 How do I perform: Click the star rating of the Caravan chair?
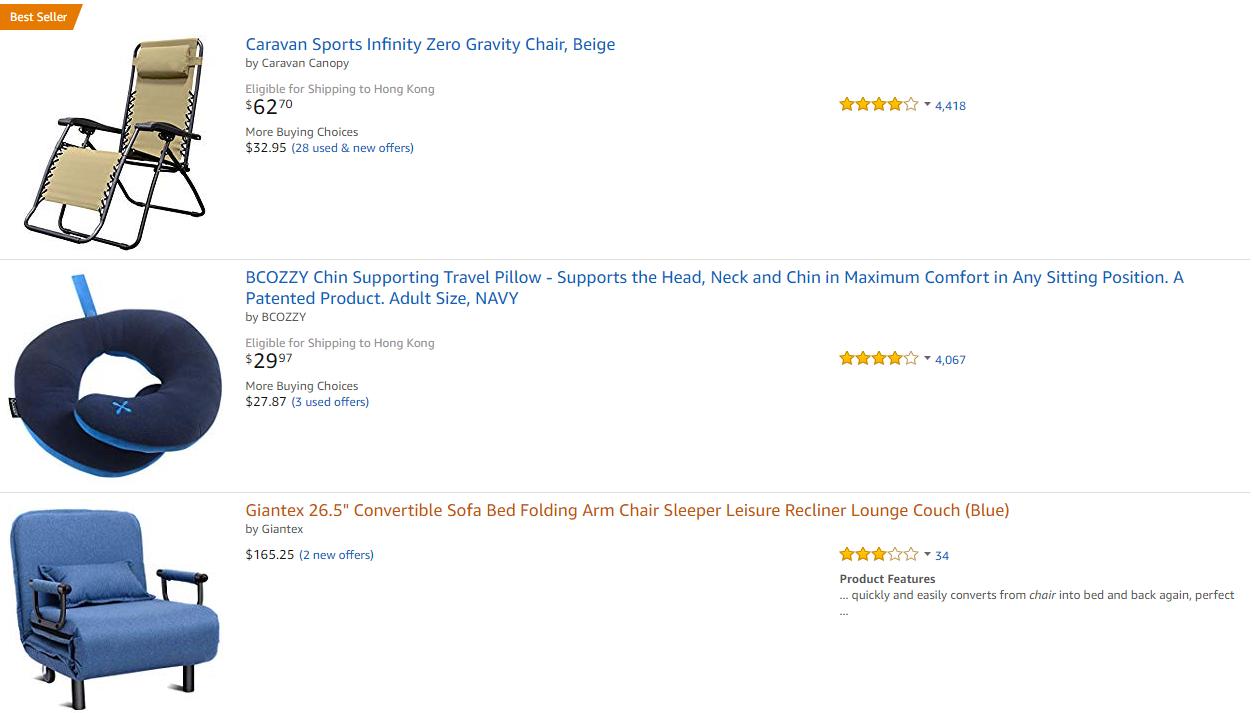tap(878, 104)
